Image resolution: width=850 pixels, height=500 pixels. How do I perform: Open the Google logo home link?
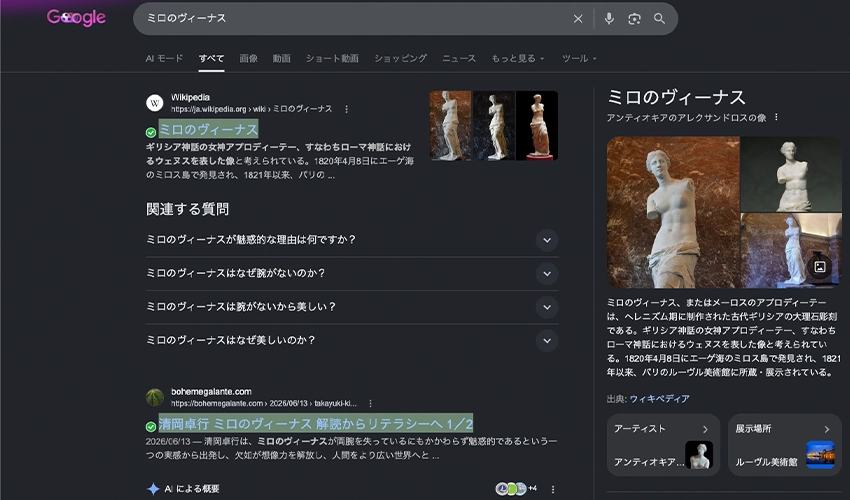tap(76, 17)
